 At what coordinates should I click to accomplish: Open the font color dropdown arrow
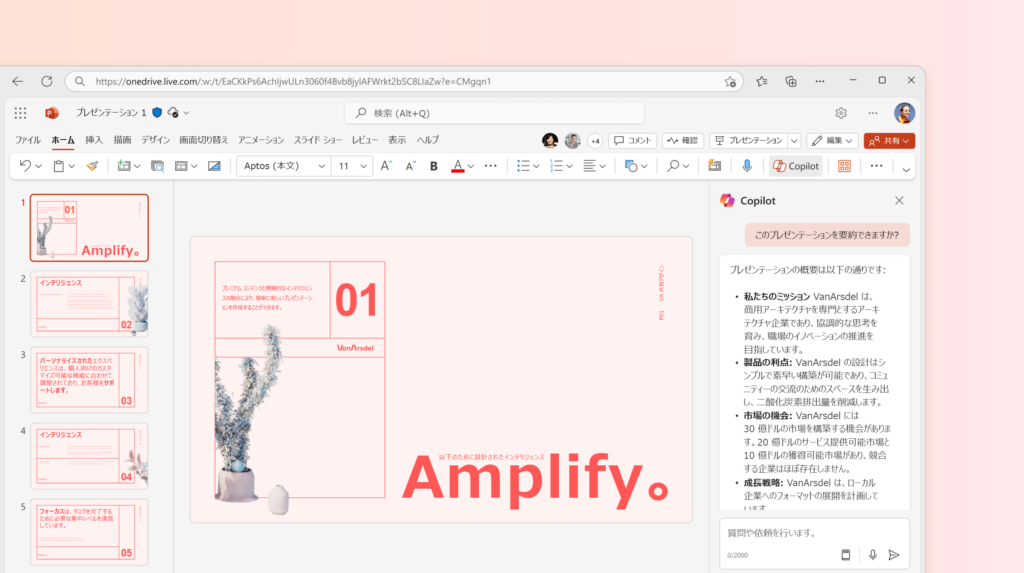(x=470, y=167)
